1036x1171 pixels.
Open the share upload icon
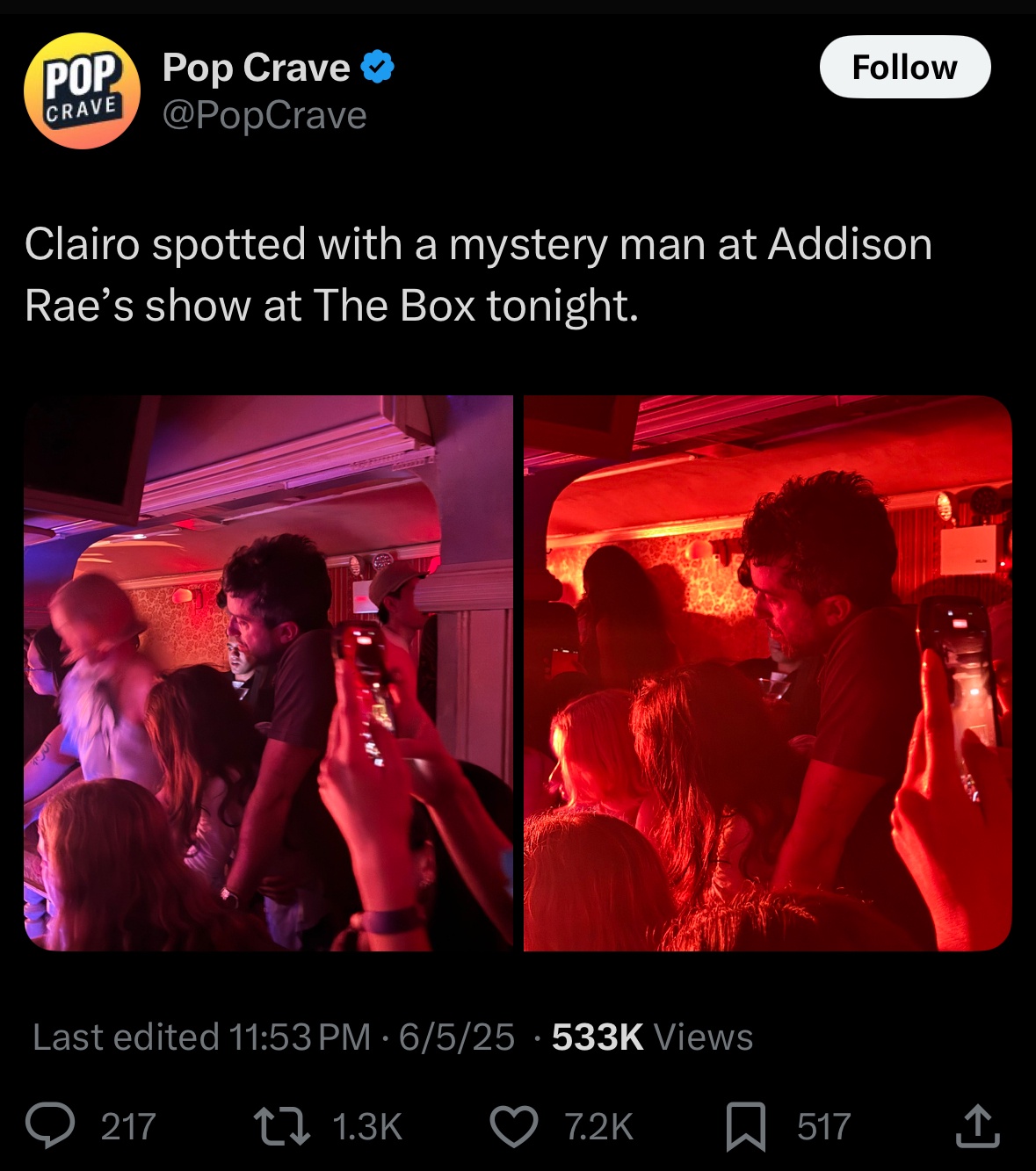tap(977, 1126)
